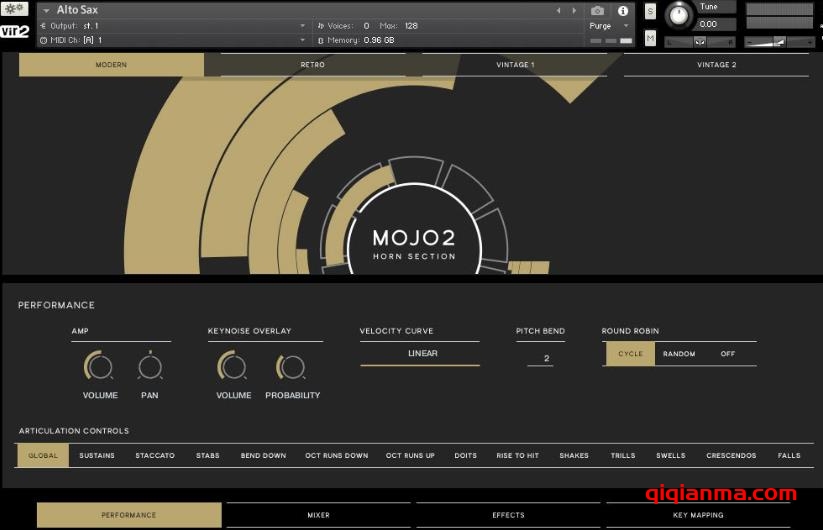Select the SWELLS articulation

tap(671, 455)
